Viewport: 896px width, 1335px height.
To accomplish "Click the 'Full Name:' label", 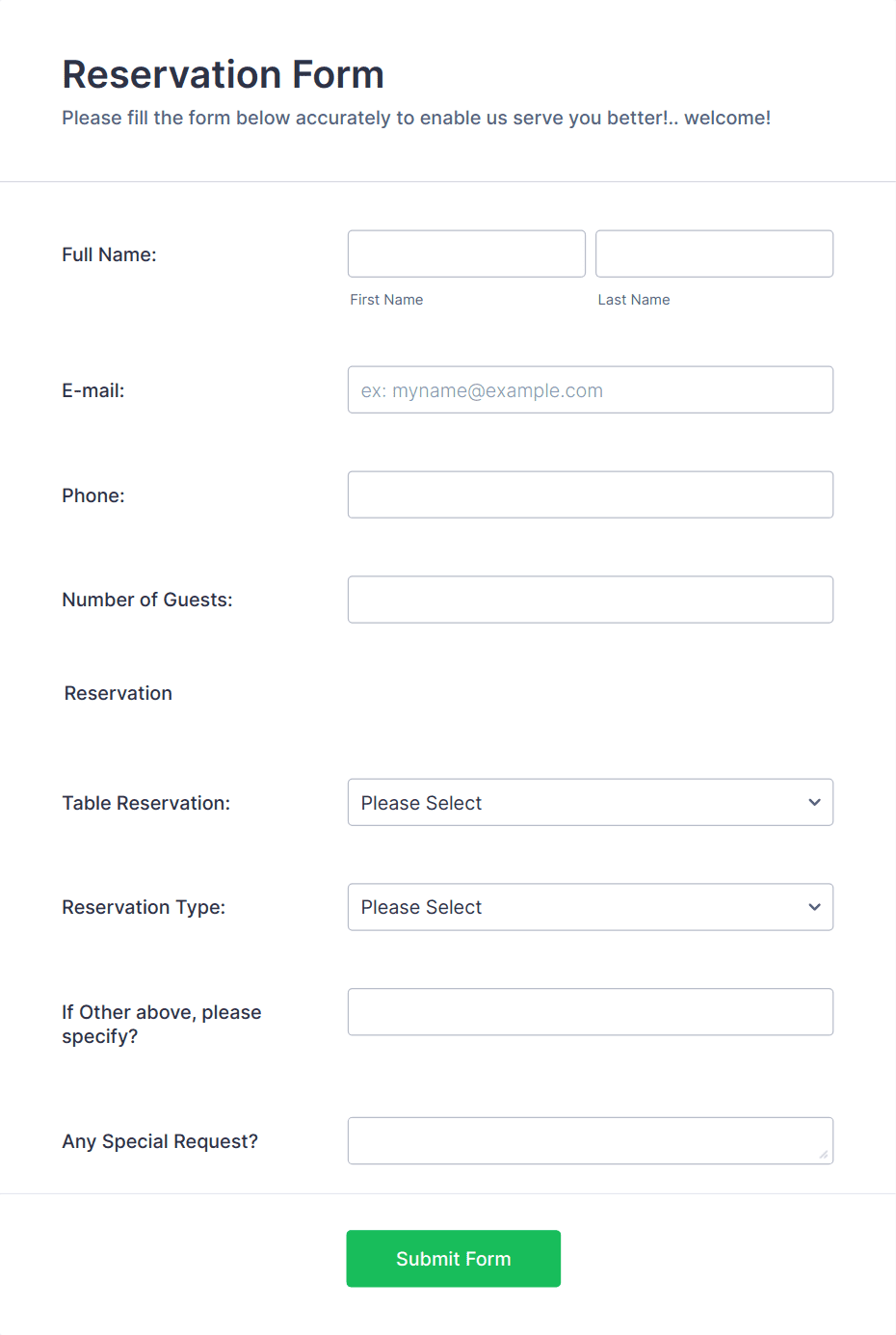I will [x=109, y=254].
